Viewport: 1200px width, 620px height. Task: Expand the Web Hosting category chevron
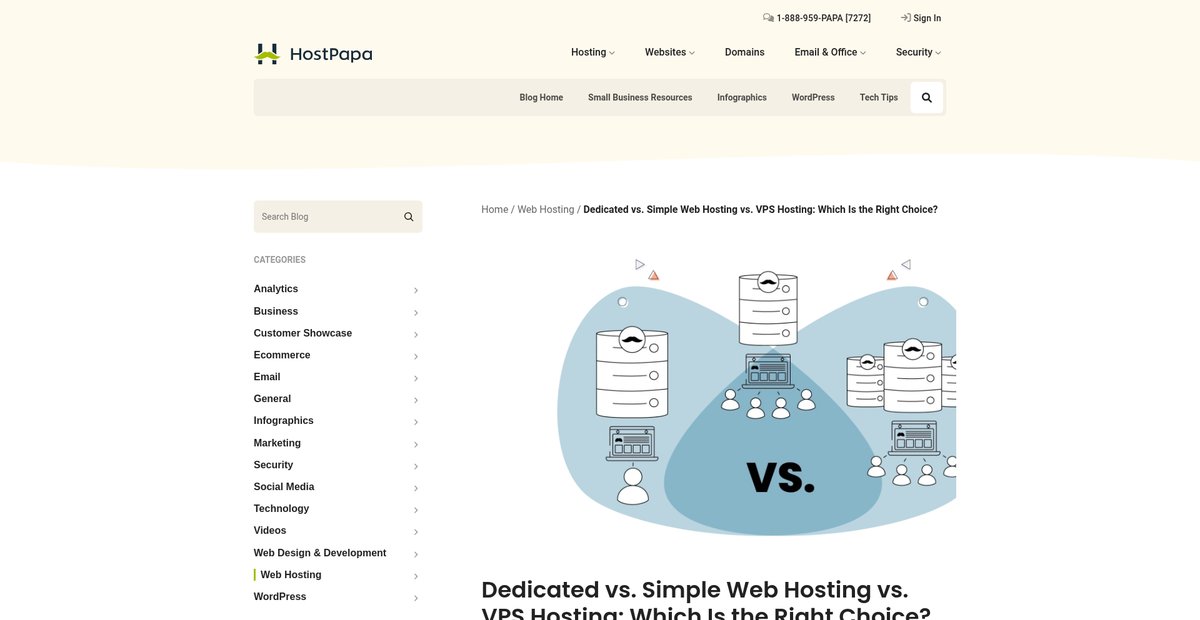(416, 576)
